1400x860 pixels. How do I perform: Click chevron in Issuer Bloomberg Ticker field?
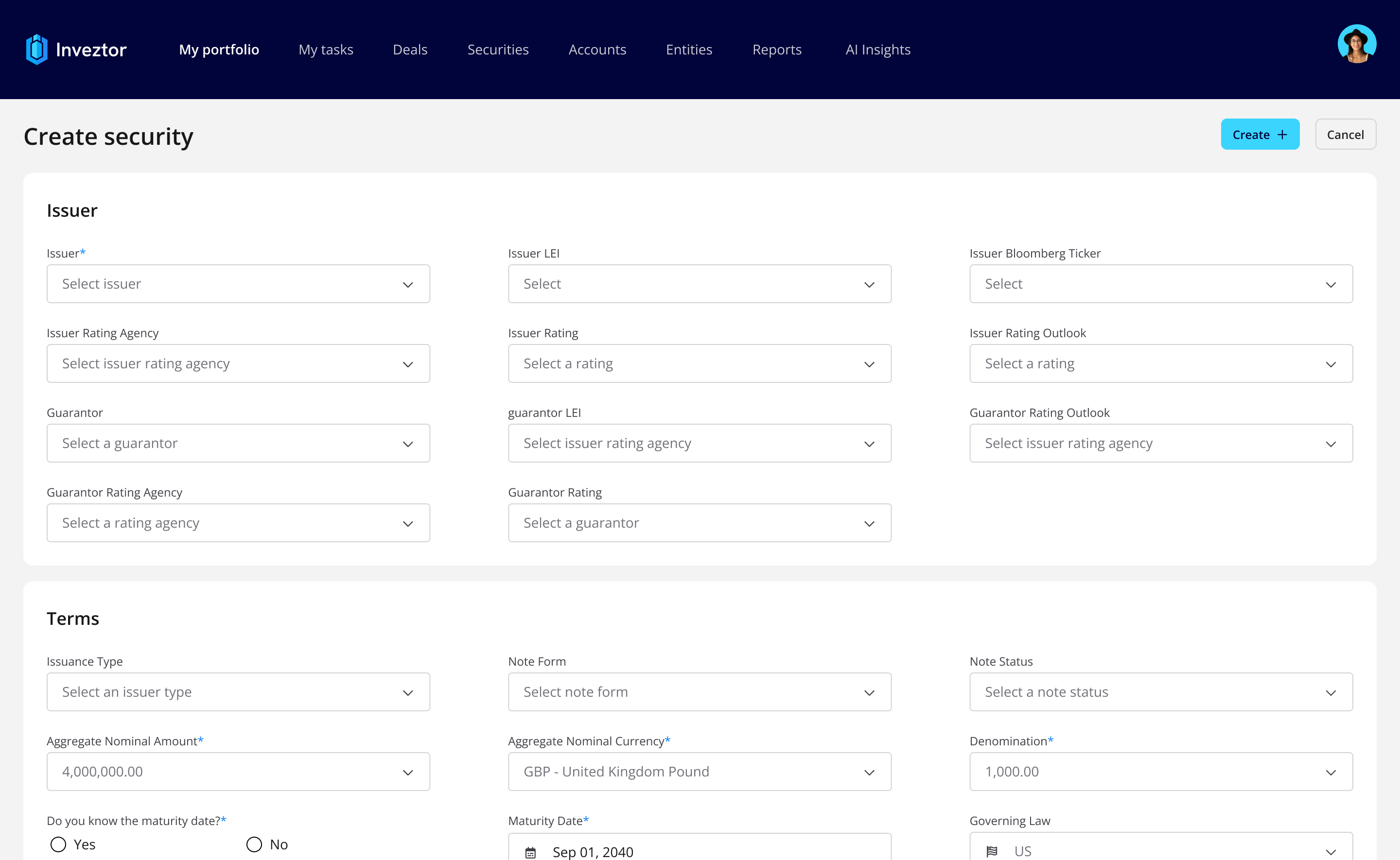(x=1330, y=284)
